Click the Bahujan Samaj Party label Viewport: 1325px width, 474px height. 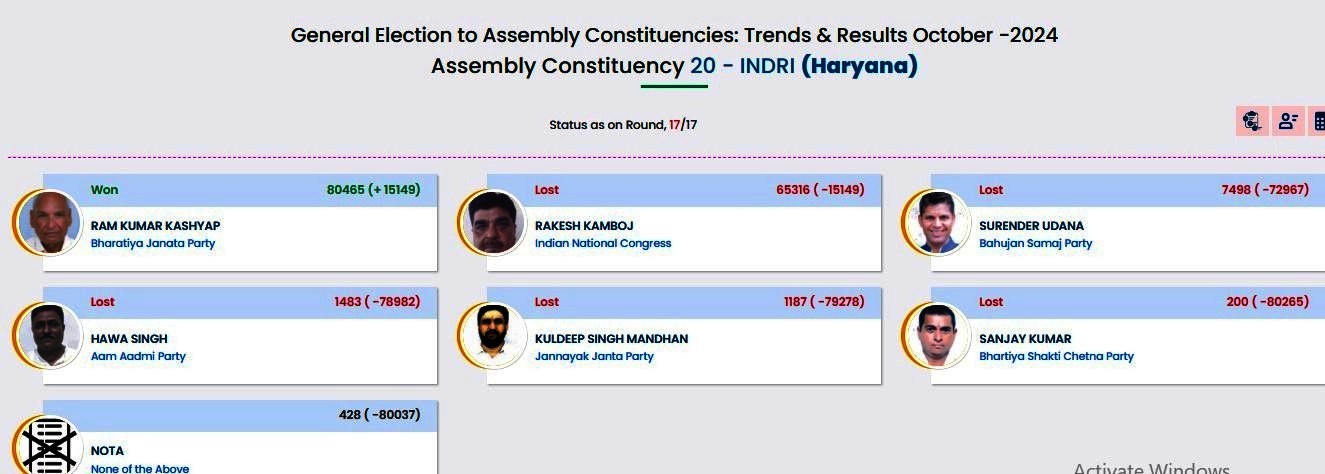point(1035,244)
